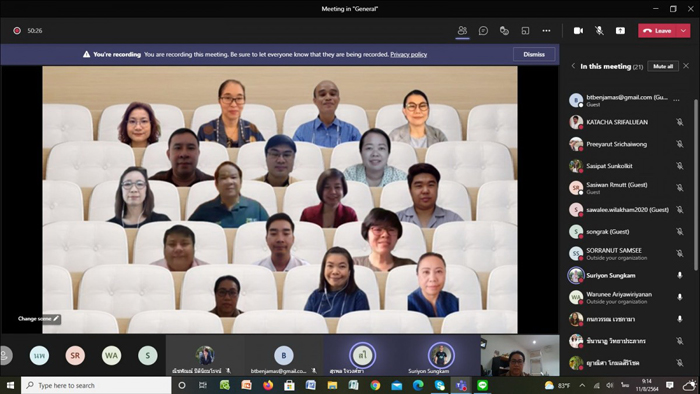Collapse the In this meeting panel chevron

coord(573,66)
